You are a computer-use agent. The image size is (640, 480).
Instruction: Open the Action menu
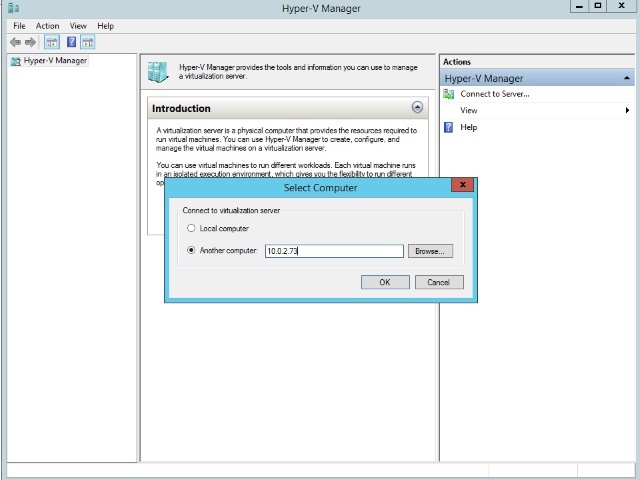(x=47, y=26)
